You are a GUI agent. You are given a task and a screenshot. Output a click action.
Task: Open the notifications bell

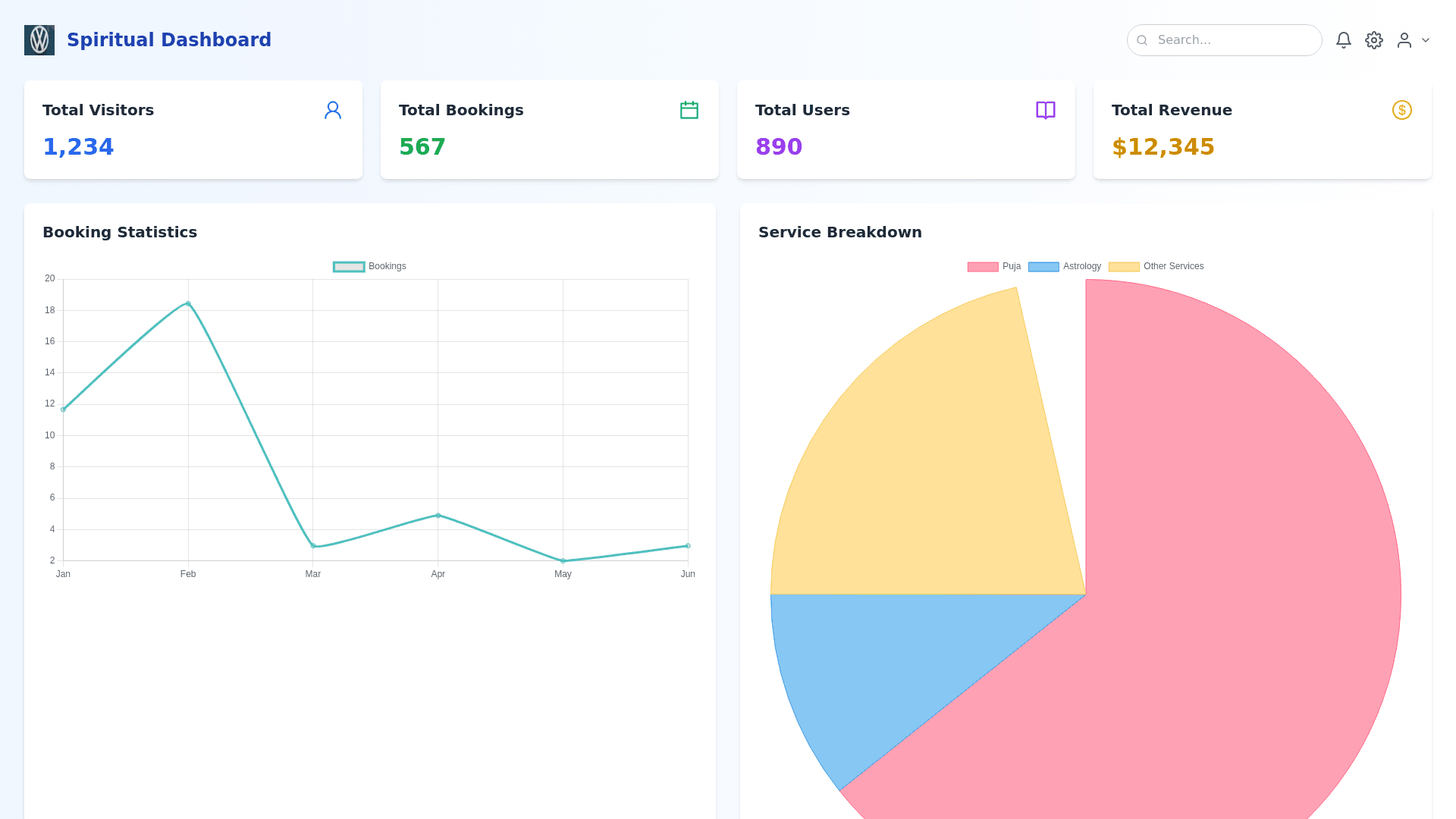tap(1343, 40)
